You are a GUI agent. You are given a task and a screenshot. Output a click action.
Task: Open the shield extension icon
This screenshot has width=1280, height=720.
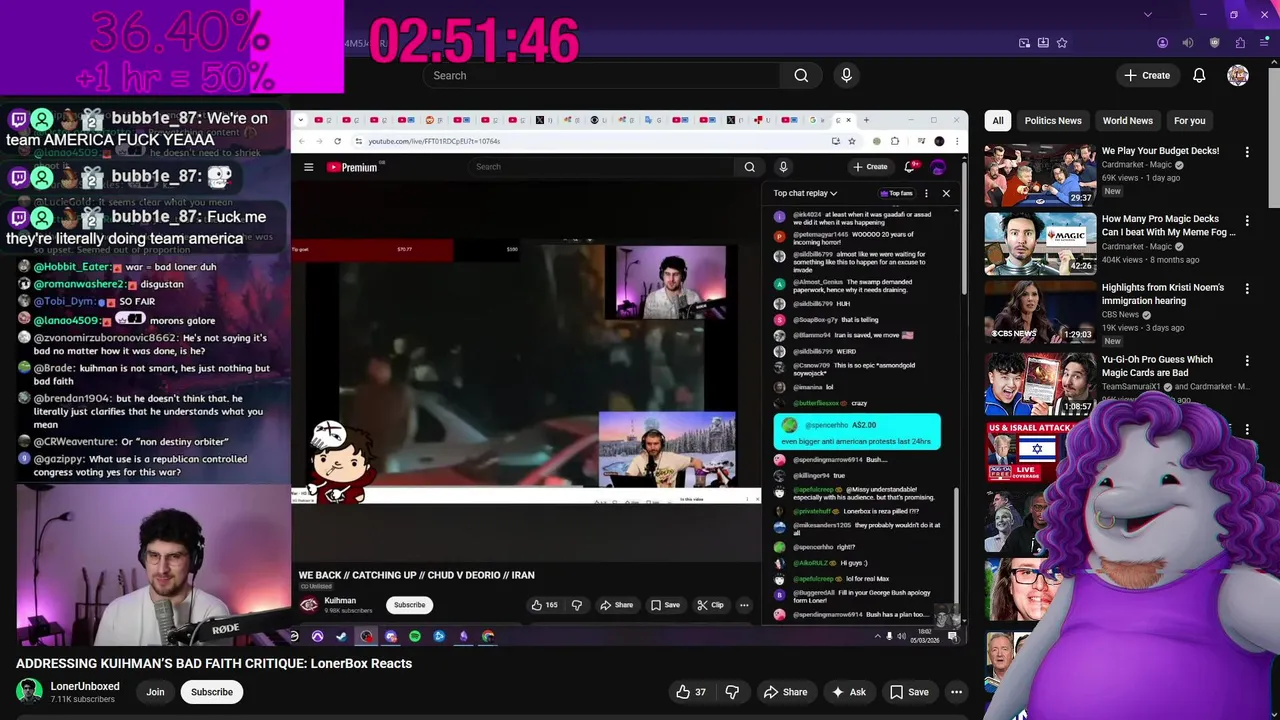coord(1214,43)
